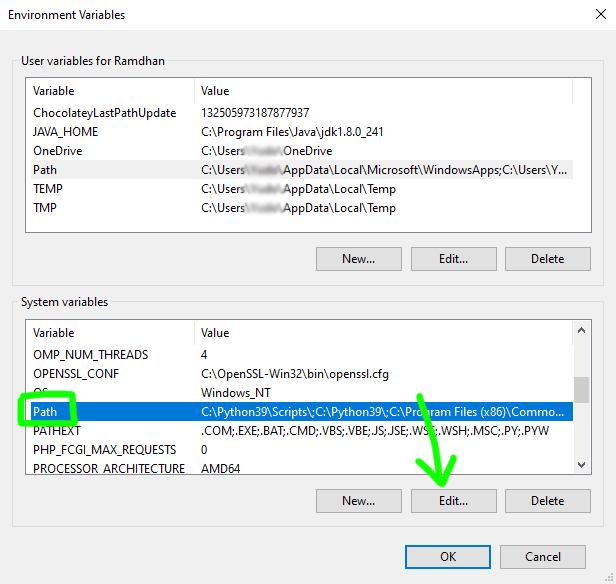Screen dimensions: 616x584
Task: Select the ChocolateyLastPathUpdate variable row
Action: pos(104,113)
